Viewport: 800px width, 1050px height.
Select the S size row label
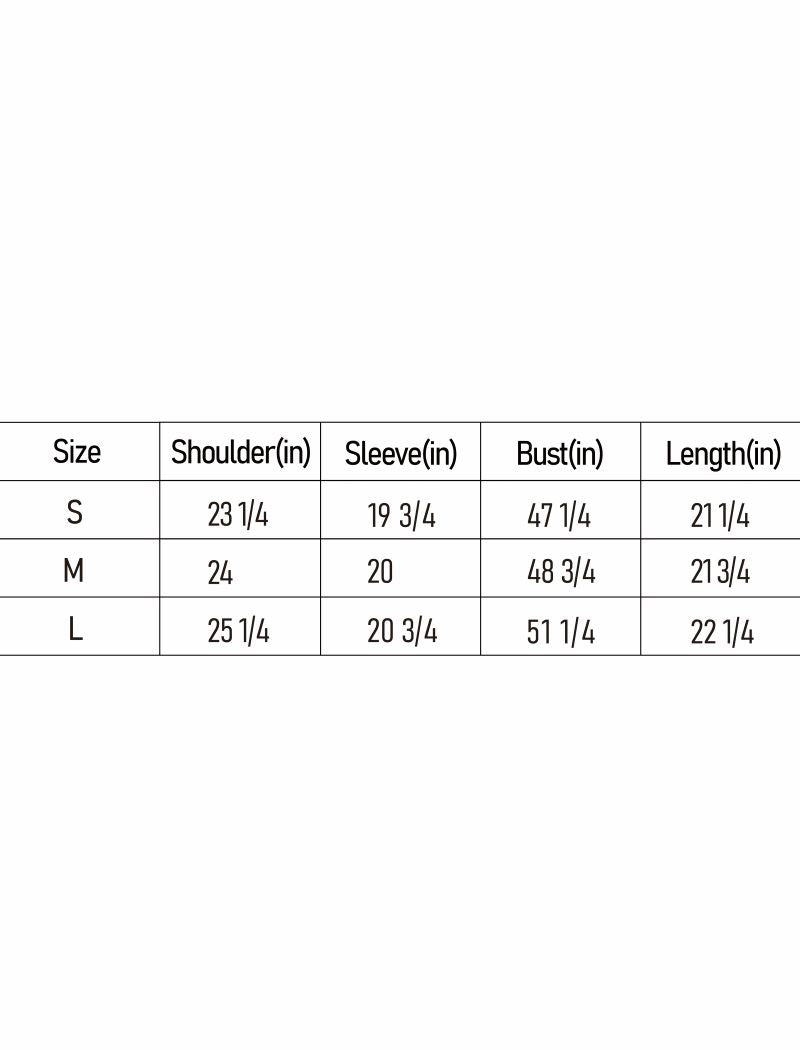[75, 513]
